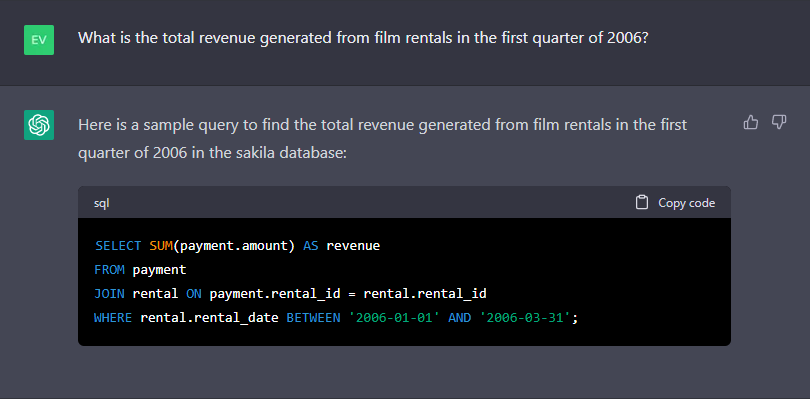Click the revenue alias in the first code line
The width and height of the screenshot is (810, 399).
(x=353, y=245)
